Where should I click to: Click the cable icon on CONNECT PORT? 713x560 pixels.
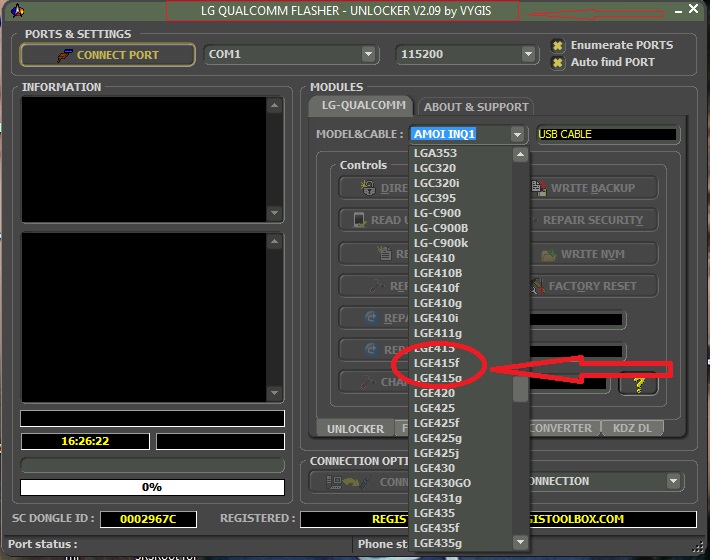point(64,55)
